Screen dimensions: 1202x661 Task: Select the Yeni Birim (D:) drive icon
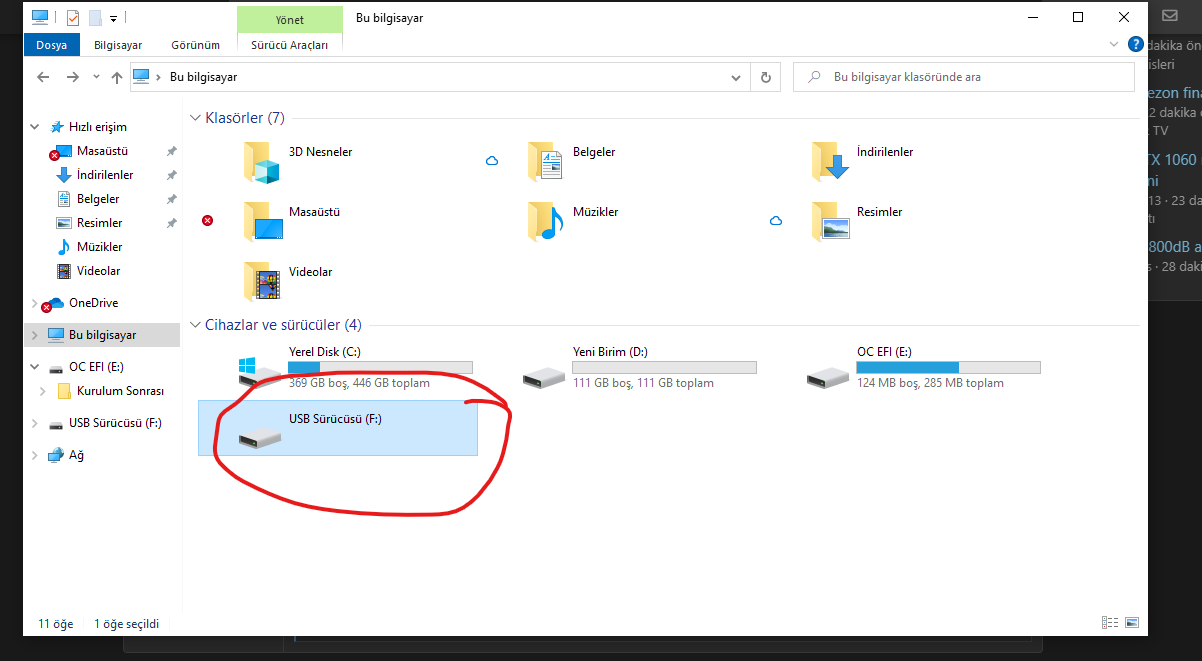(x=546, y=377)
